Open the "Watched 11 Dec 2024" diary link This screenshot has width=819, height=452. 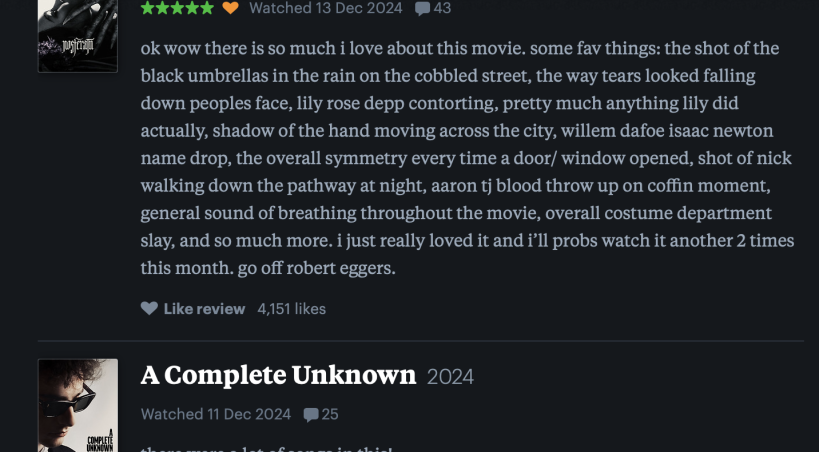(x=215, y=414)
